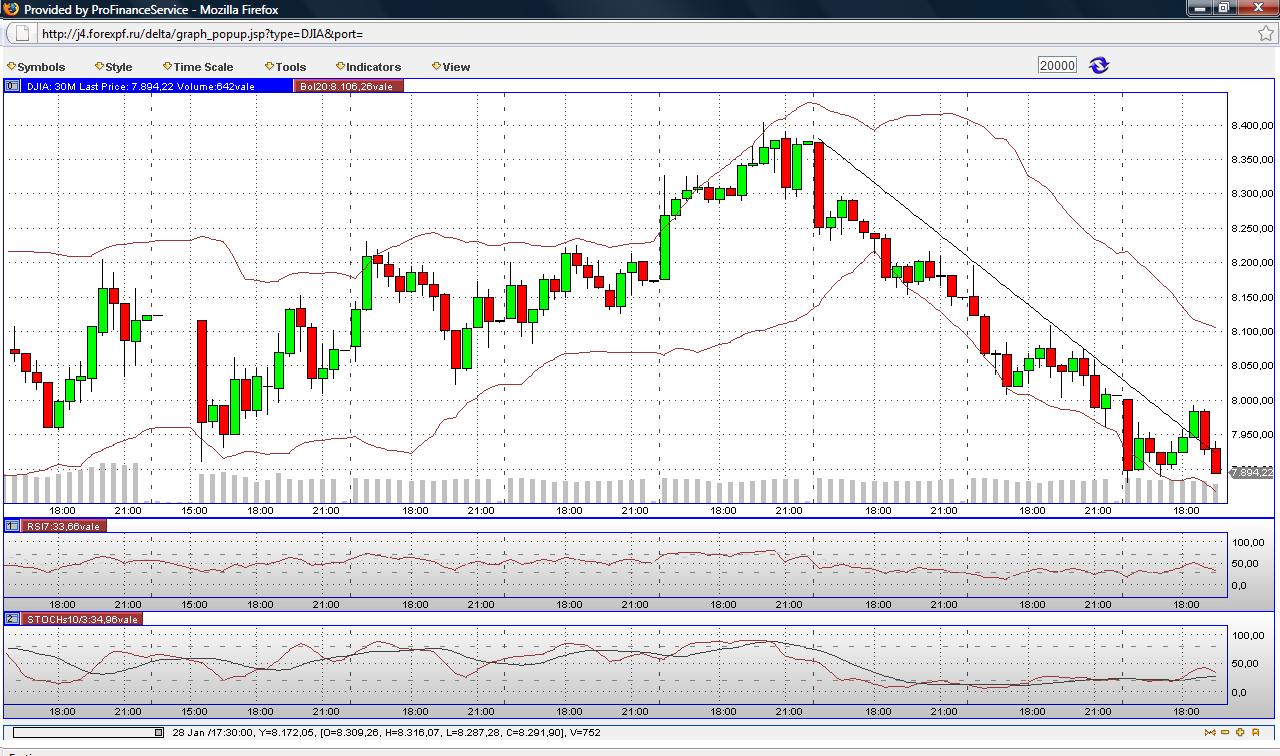This screenshot has height=756, width=1280.
Task: Click the compress-chart bowtie icon in corner
Action: tap(1209, 732)
